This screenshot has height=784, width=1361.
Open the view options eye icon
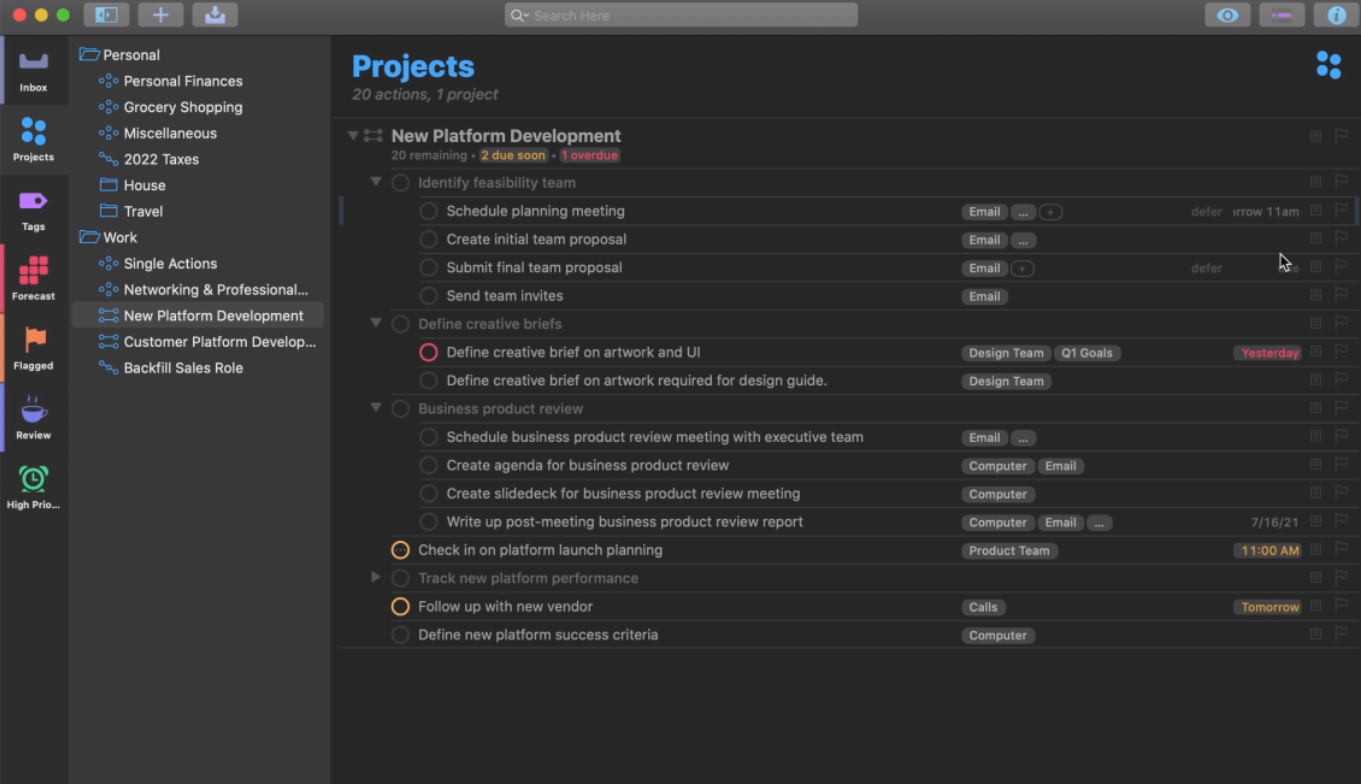(x=1227, y=15)
